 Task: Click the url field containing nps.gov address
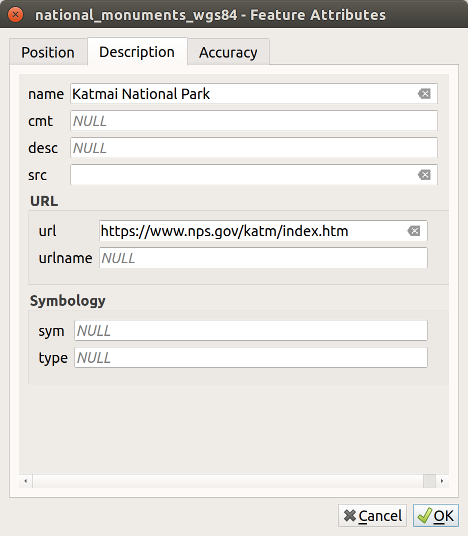click(x=263, y=231)
